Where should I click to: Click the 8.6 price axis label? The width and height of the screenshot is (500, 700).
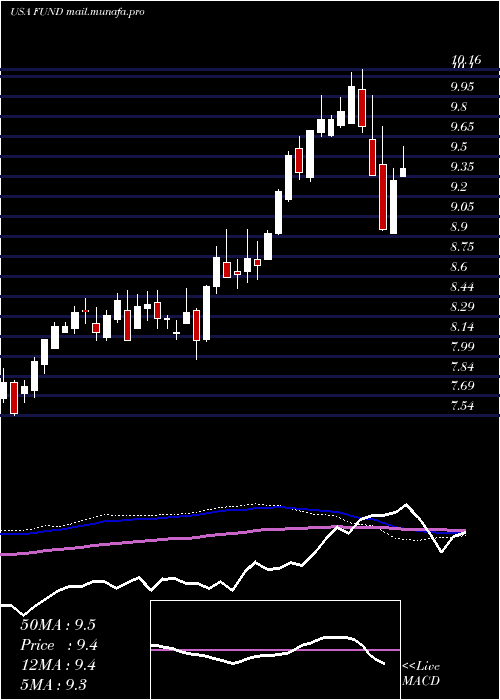pos(458,267)
